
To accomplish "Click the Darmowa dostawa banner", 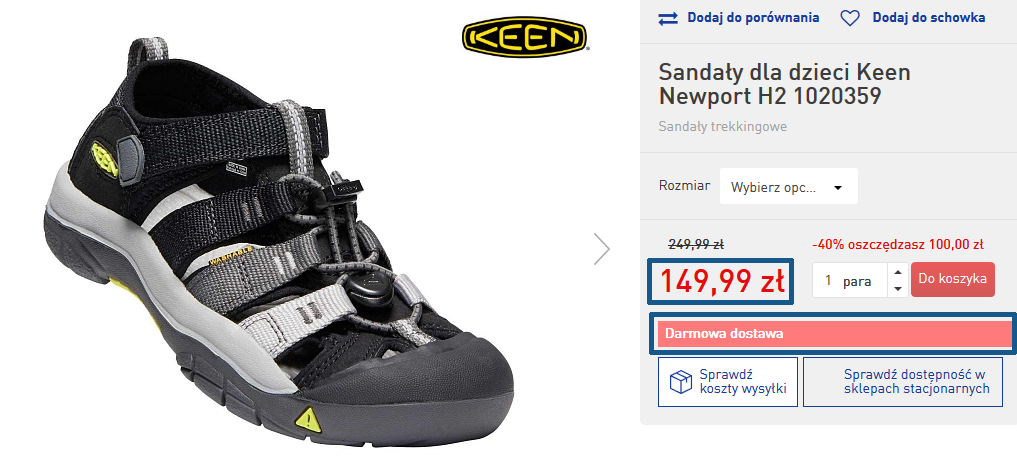I will tap(833, 333).
